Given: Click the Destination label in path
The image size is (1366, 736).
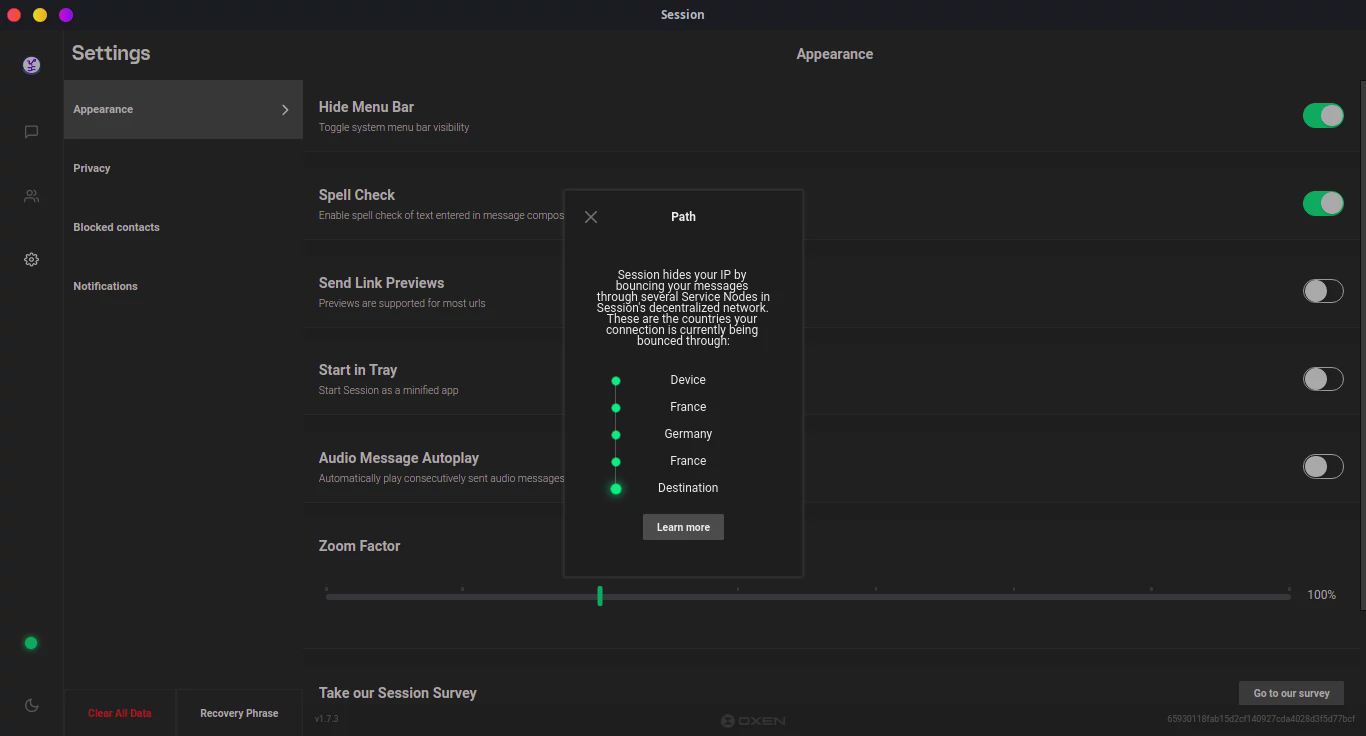Looking at the screenshot, I should point(688,488).
